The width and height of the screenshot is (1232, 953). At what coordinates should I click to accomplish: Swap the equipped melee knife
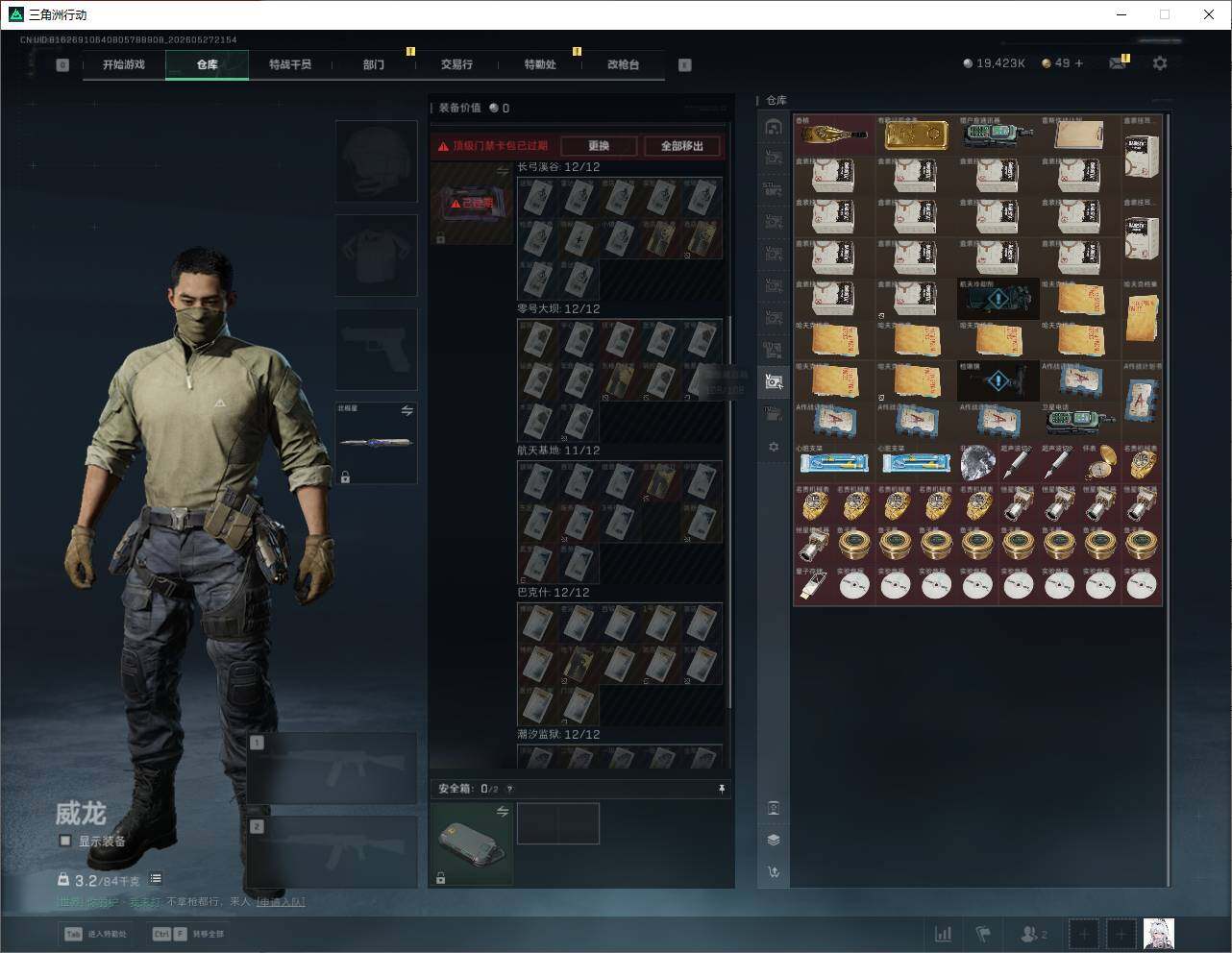coord(407,410)
